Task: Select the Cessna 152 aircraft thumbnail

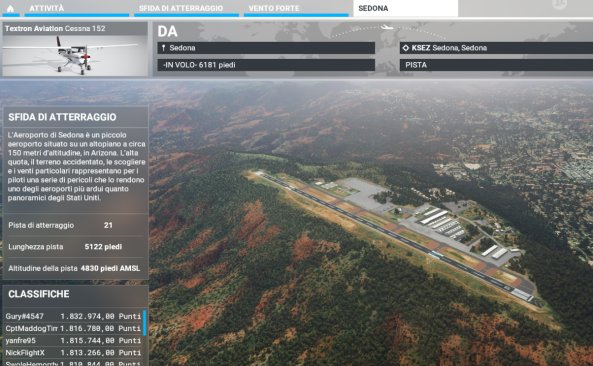Action: 75,56
